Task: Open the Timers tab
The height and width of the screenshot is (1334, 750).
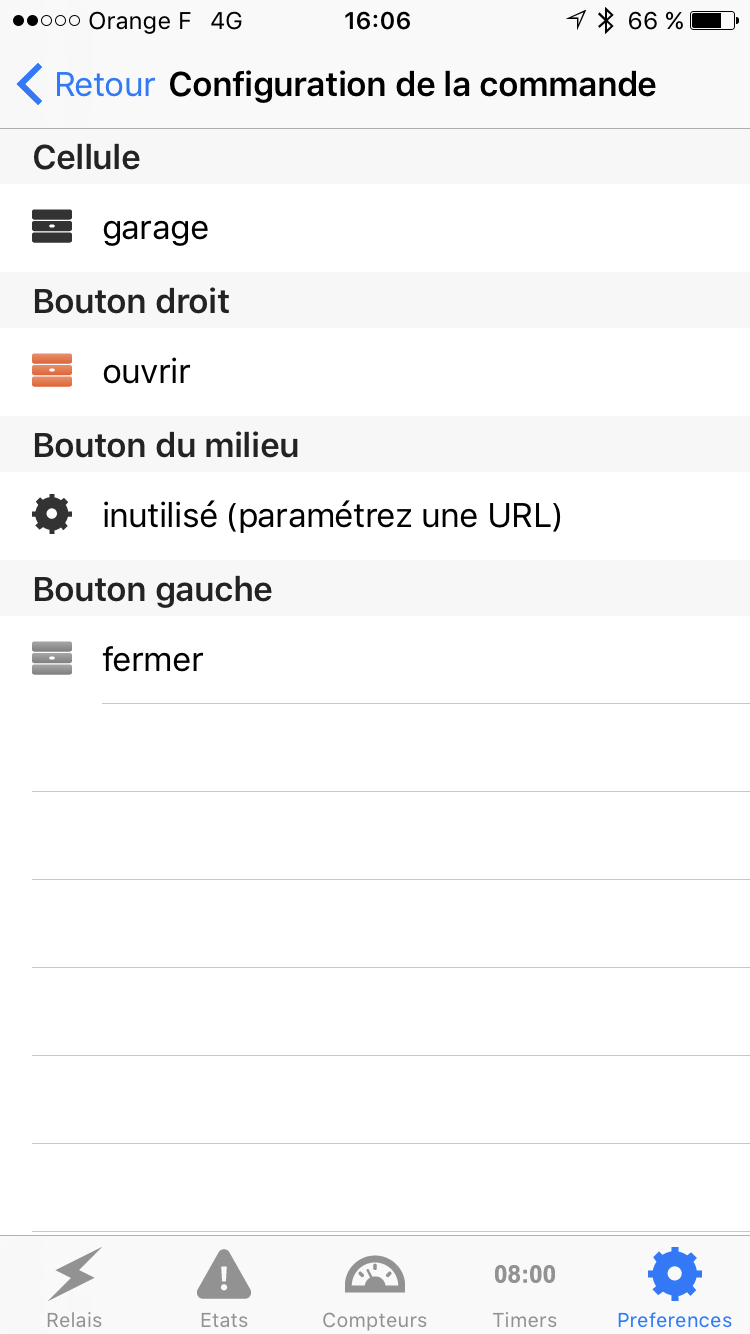Action: (x=525, y=1288)
